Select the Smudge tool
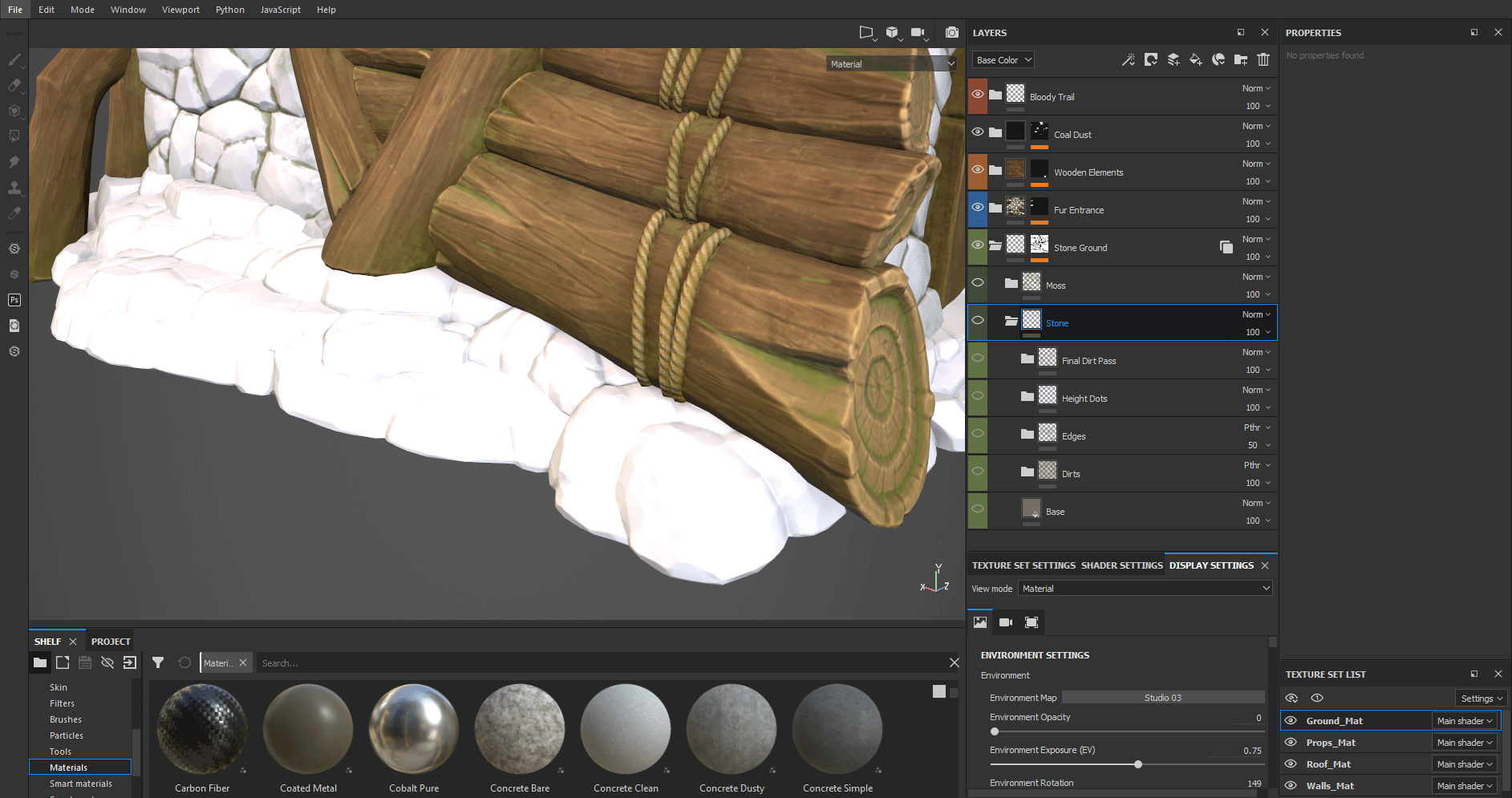1512x798 pixels. [x=14, y=162]
